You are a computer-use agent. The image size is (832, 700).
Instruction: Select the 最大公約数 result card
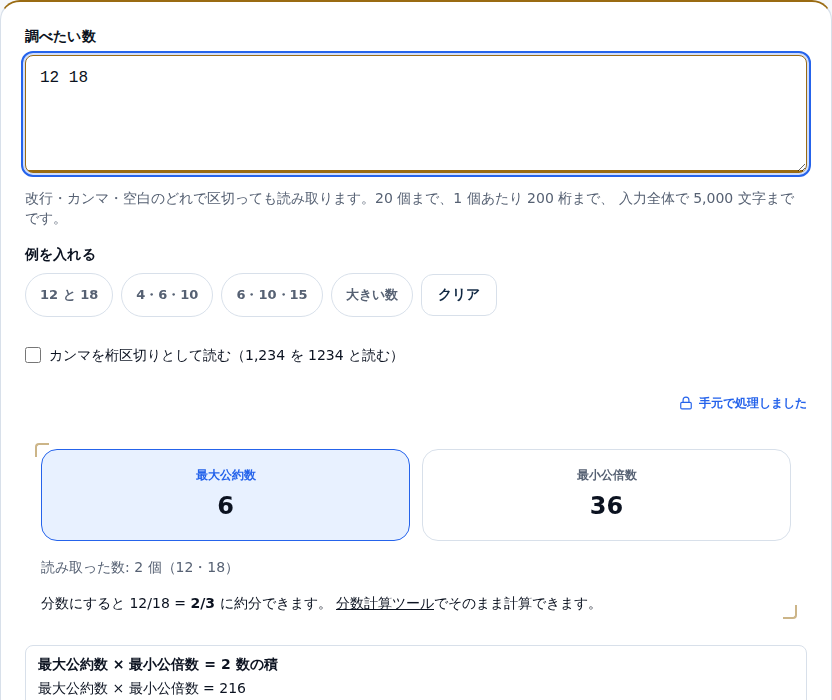click(226, 495)
